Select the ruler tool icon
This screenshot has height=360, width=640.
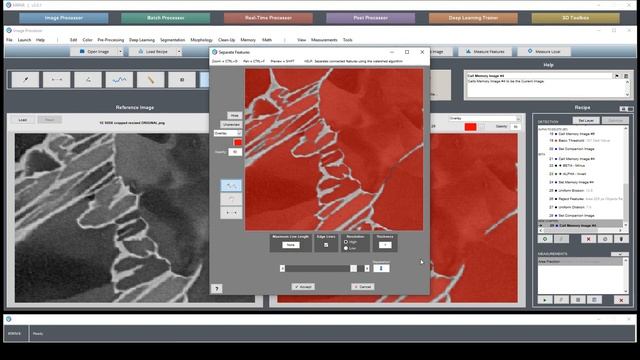pyautogui.click(x=151, y=80)
